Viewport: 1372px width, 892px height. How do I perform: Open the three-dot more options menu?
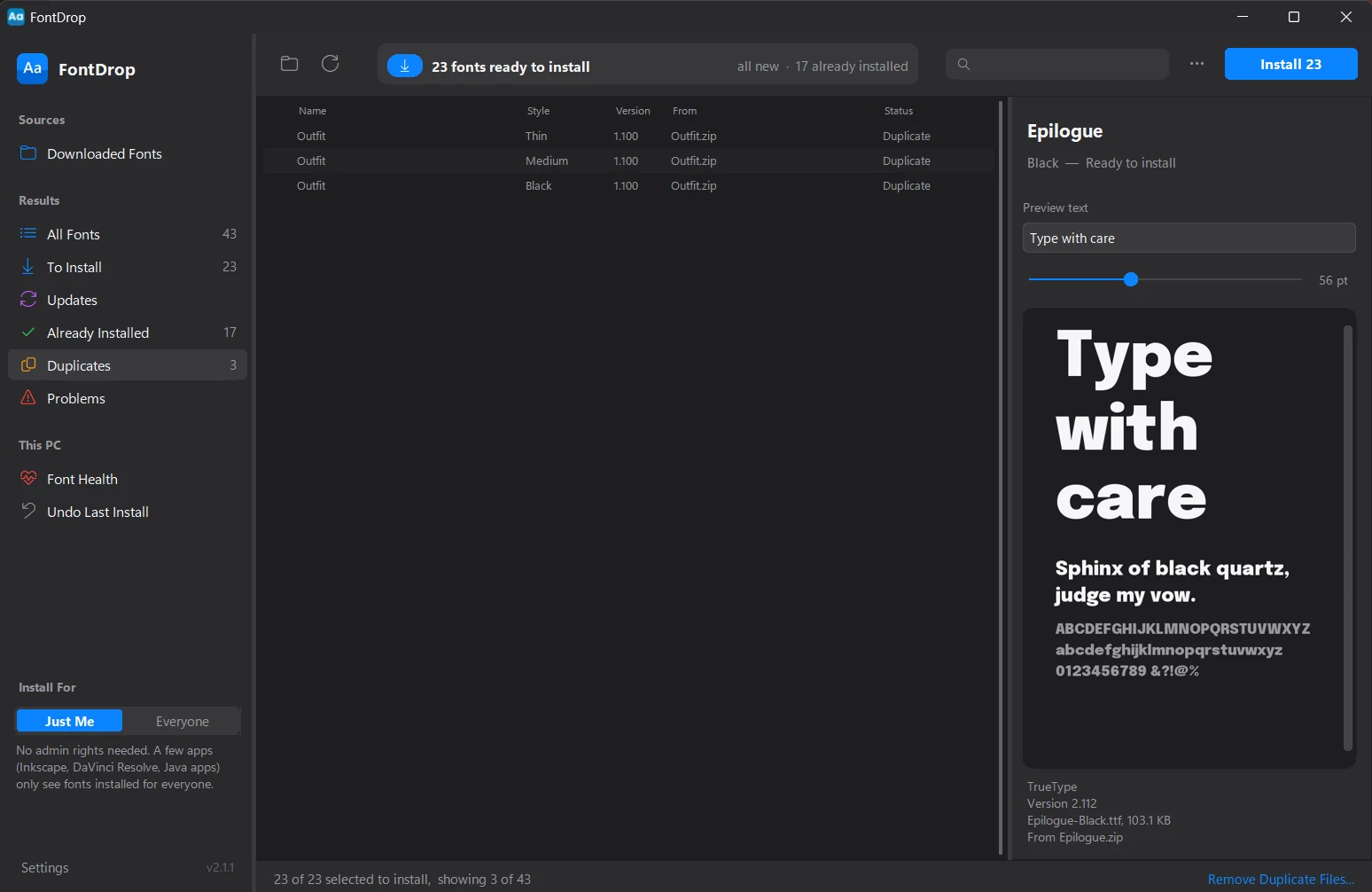coord(1197,64)
